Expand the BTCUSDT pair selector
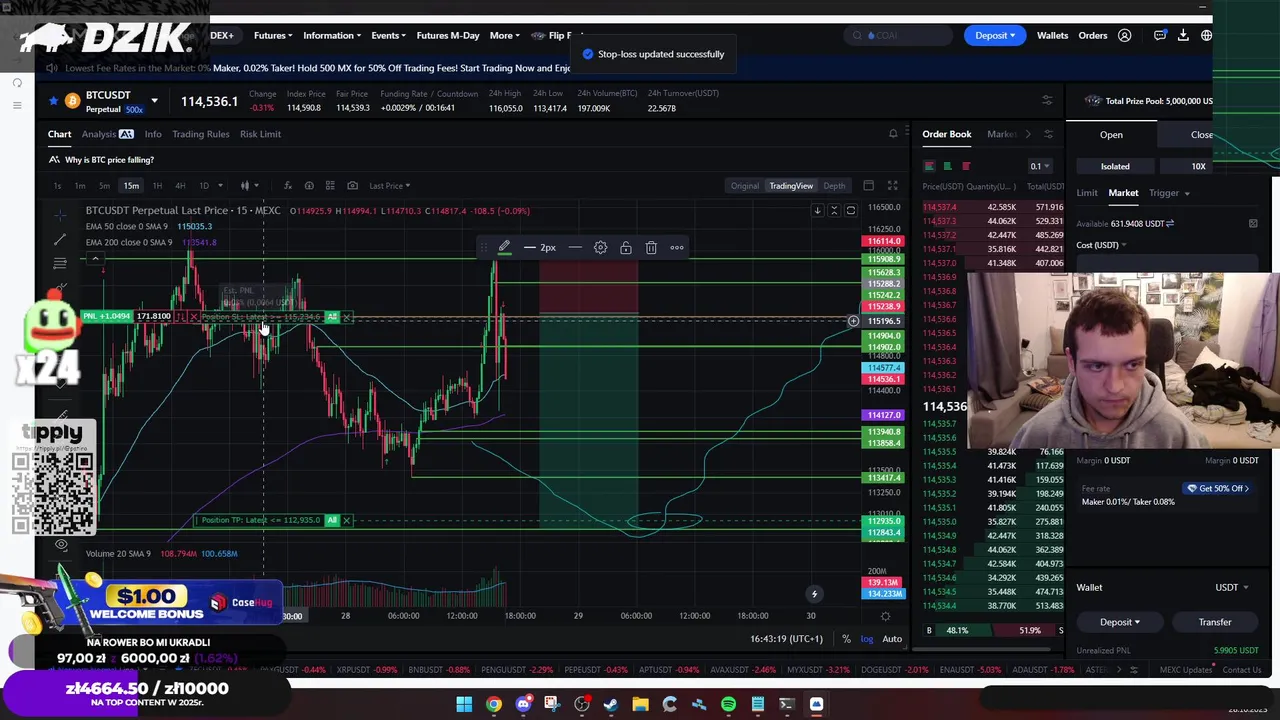The image size is (1280, 720). 154,101
